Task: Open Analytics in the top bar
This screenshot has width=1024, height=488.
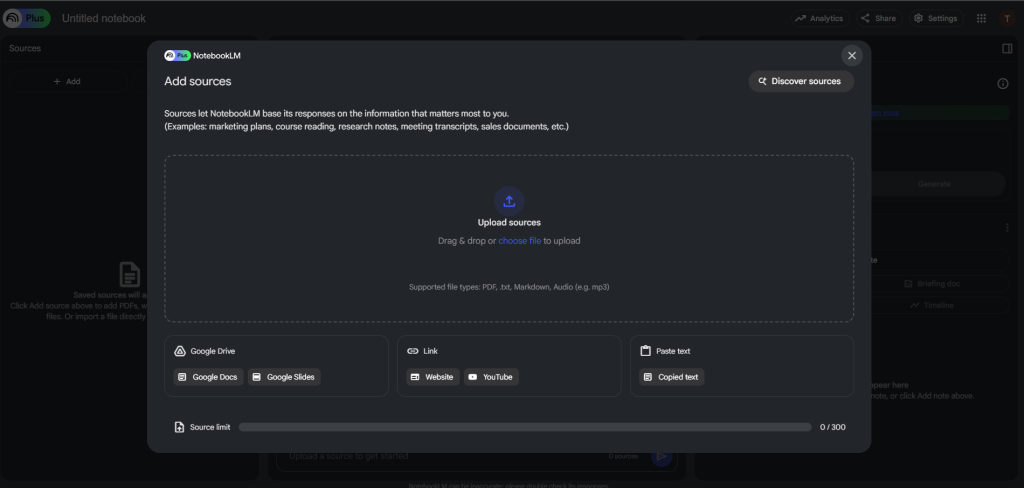Action: coord(819,18)
